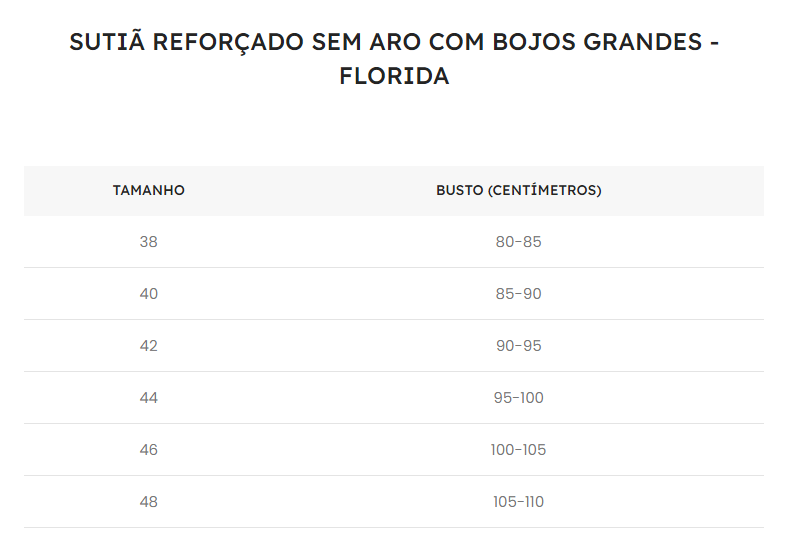Click size 40 in the table
The height and width of the screenshot is (551, 787).
pyautogui.click(x=149, y=294)
